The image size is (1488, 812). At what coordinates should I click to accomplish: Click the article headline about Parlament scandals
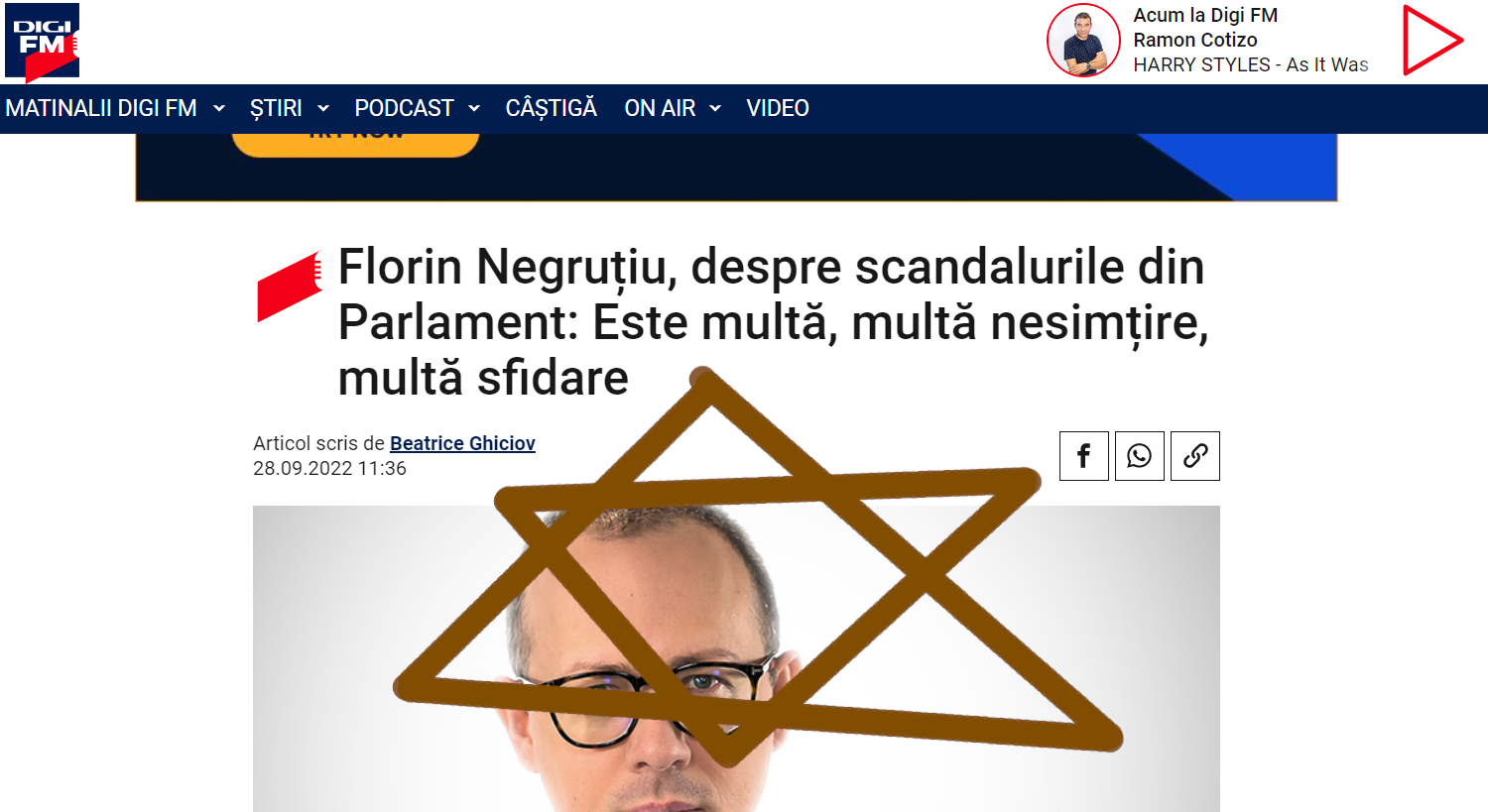tap(774, 322)
